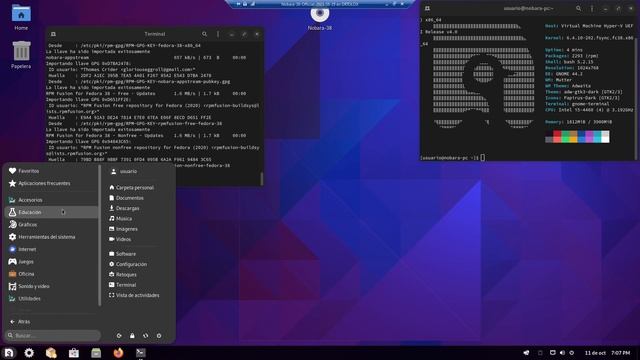
Task: Open the Utilidades category
Action: 51,298
